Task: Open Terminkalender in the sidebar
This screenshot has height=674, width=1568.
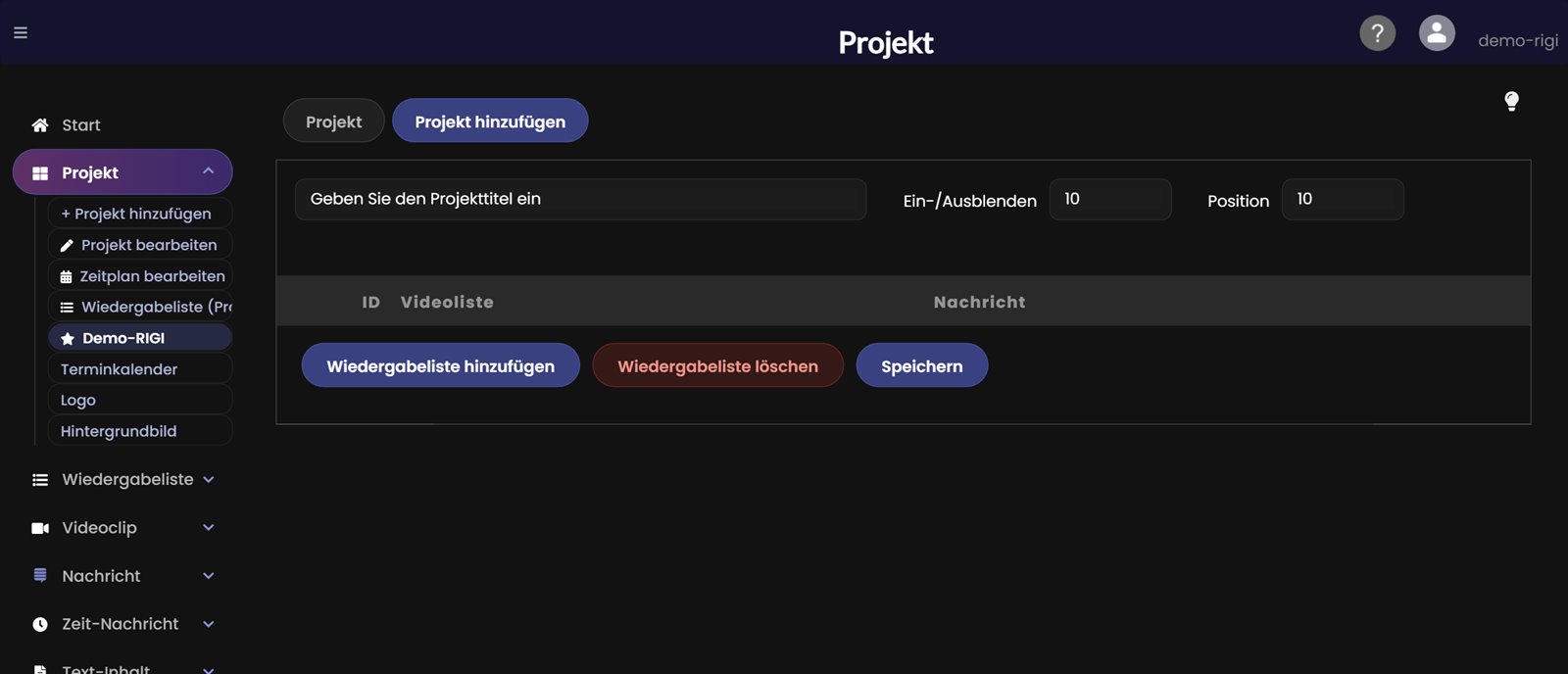Action: click(x=139, y=369)
